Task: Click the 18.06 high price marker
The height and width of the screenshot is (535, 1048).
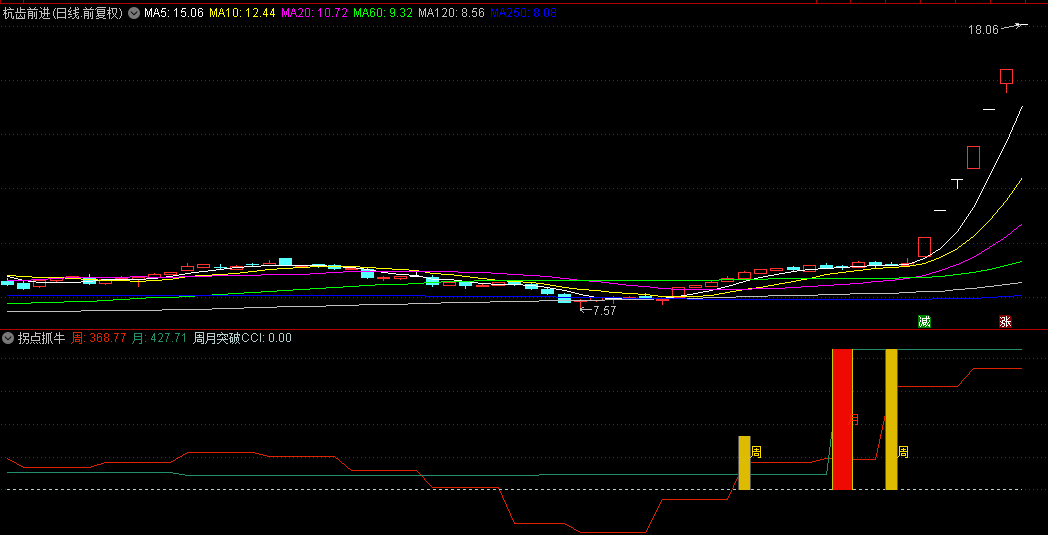Action: click(x=983, y=30)
